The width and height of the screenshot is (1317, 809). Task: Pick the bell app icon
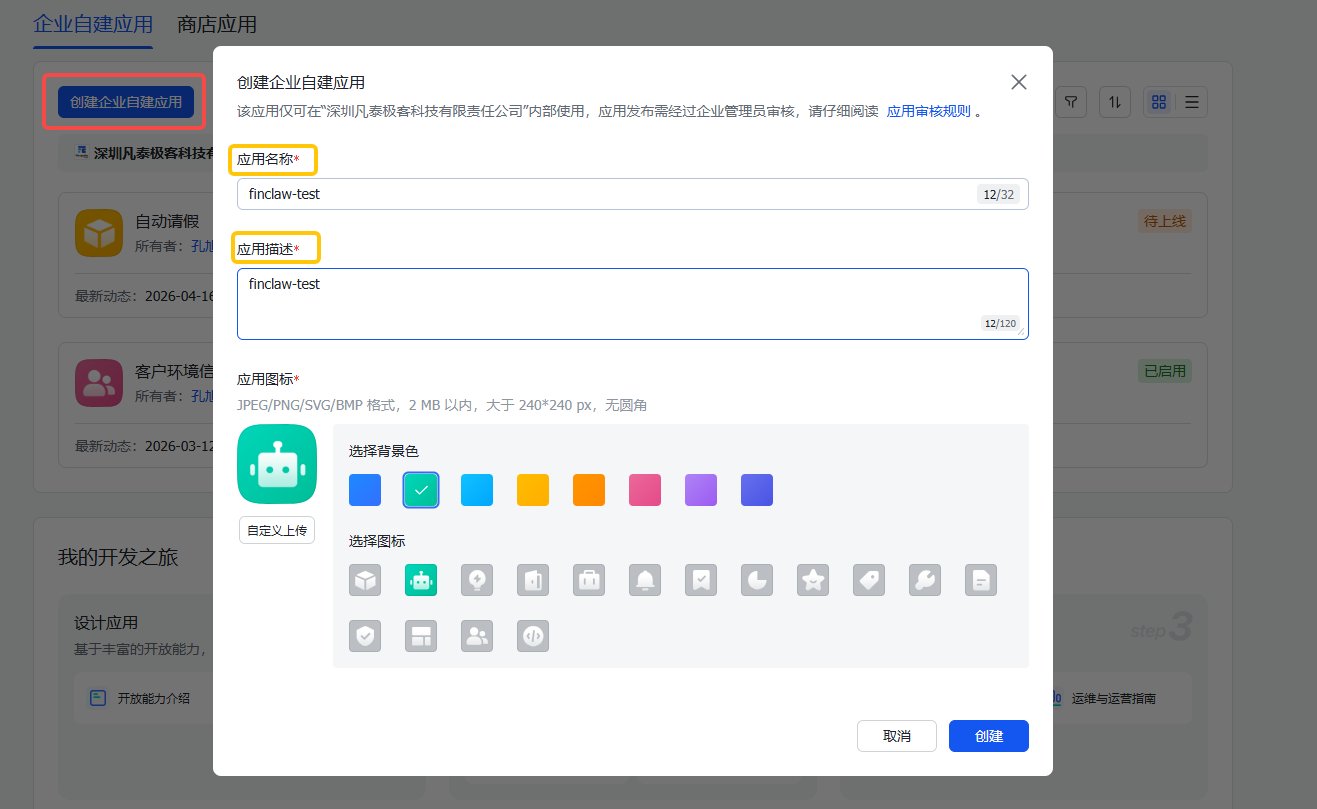[x=645, y=580]
